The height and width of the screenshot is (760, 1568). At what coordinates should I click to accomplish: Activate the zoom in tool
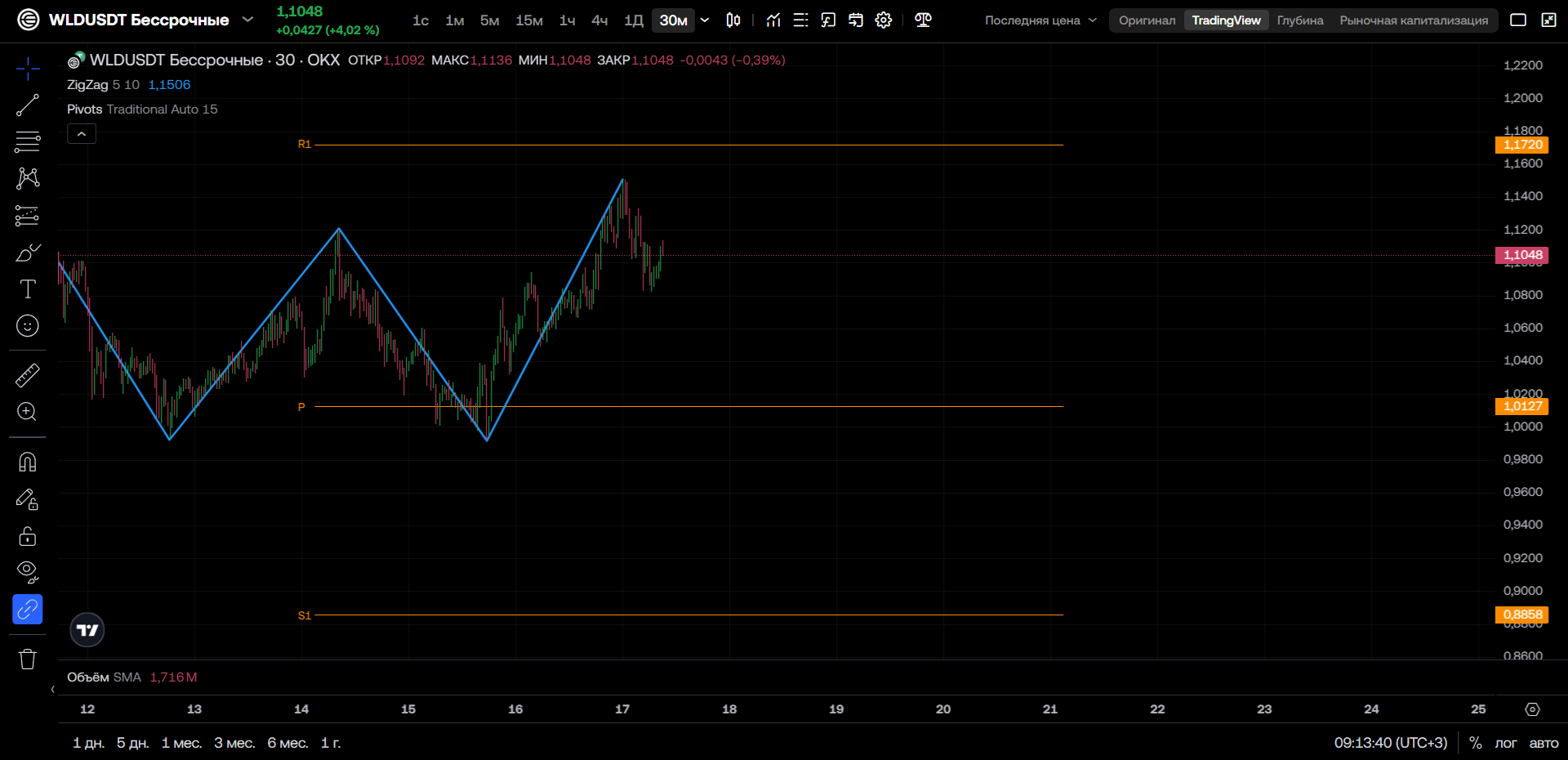coord(27,412)
